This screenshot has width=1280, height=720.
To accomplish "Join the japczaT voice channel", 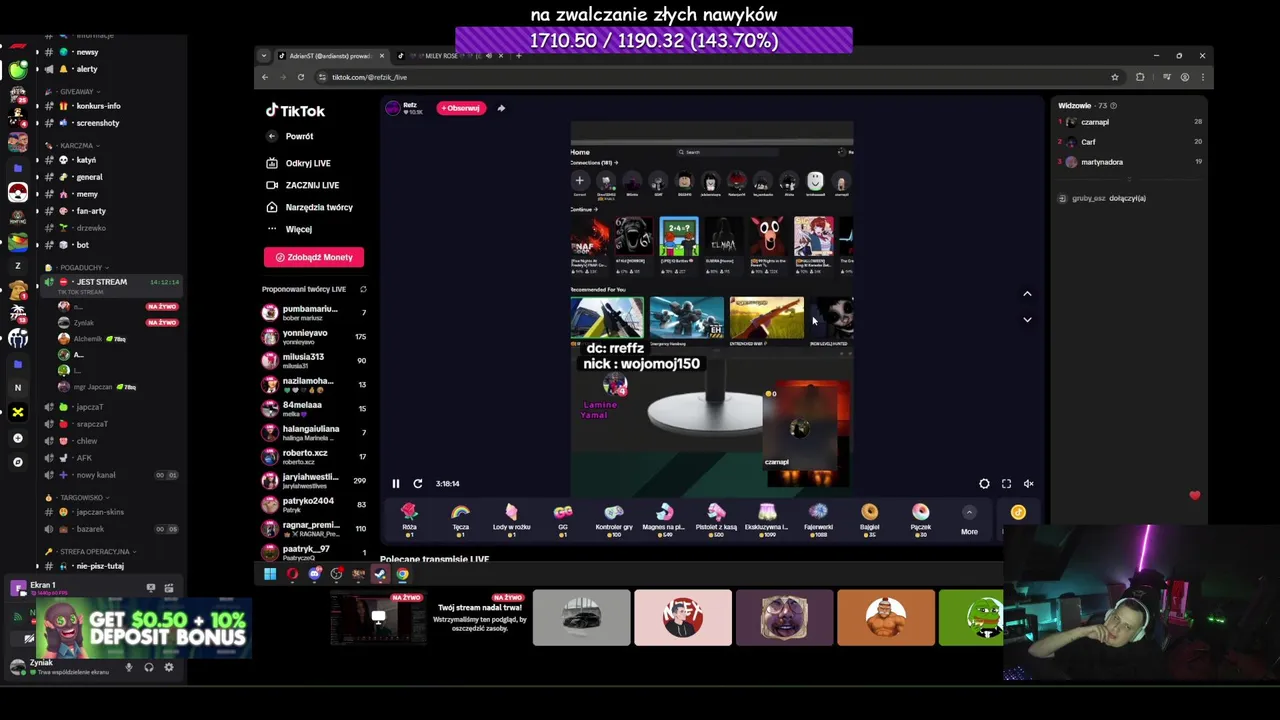I will pos(90,407).
